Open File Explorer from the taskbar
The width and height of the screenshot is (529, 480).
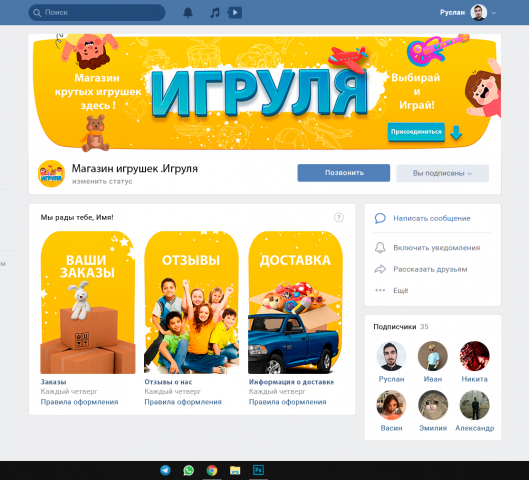pyautogui.click(x=235, y=470)
